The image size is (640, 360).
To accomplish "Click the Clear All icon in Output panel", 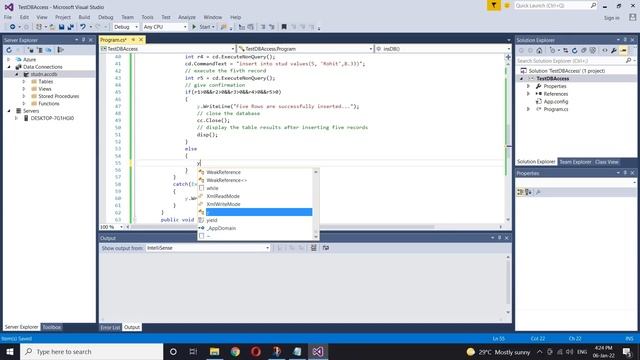I will tap(313, 248).
